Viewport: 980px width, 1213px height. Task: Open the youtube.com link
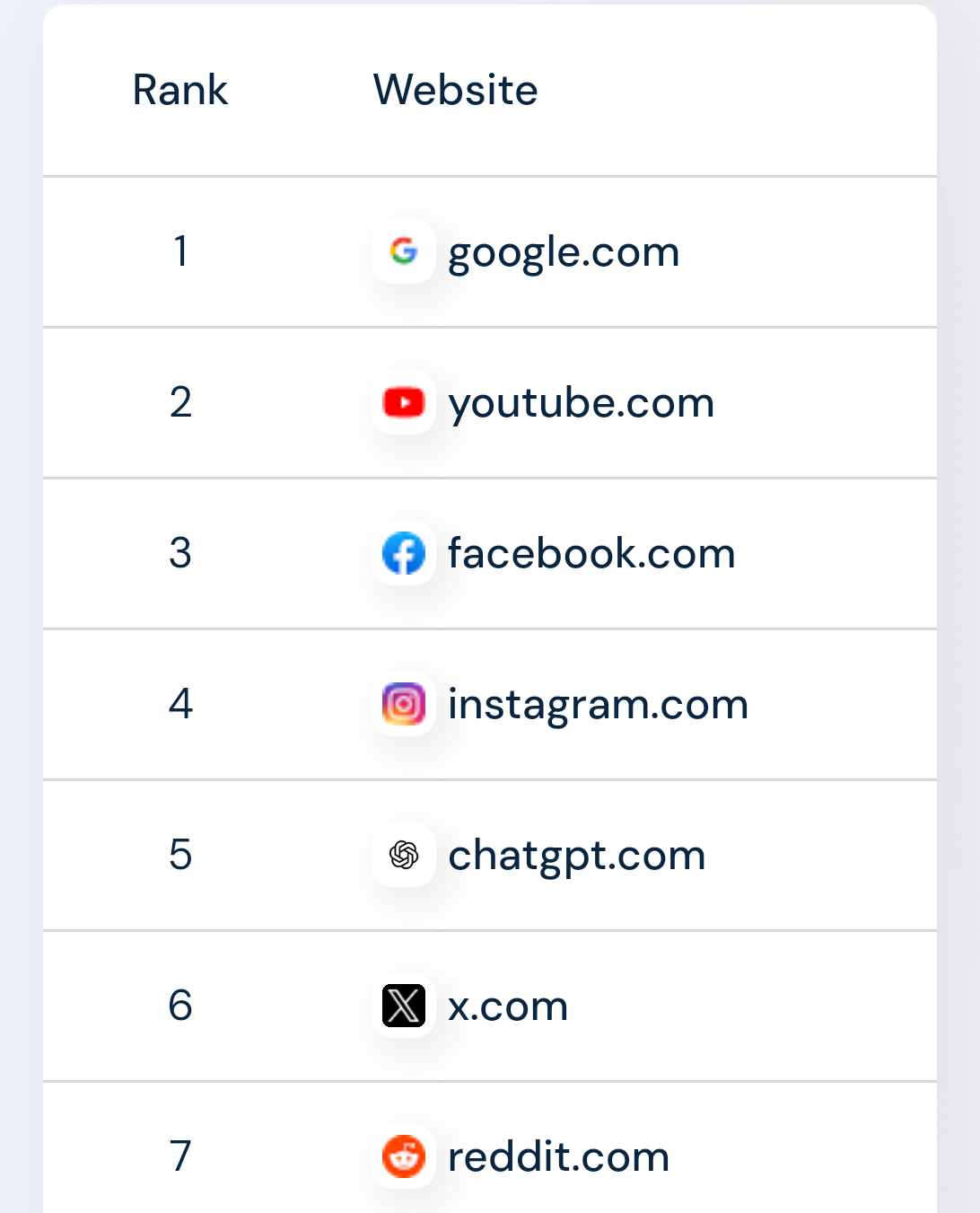(582, 403)
